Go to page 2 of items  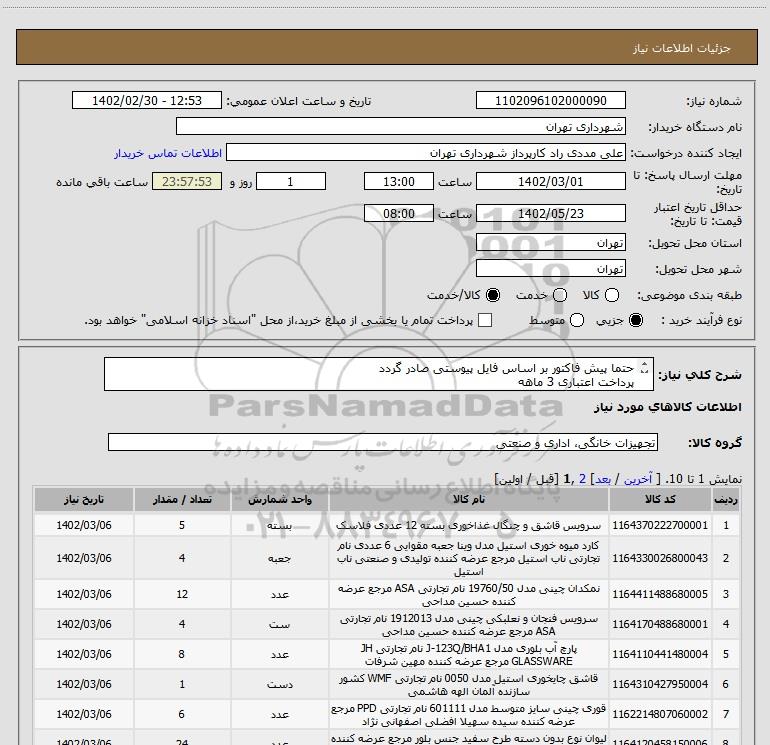582,479
